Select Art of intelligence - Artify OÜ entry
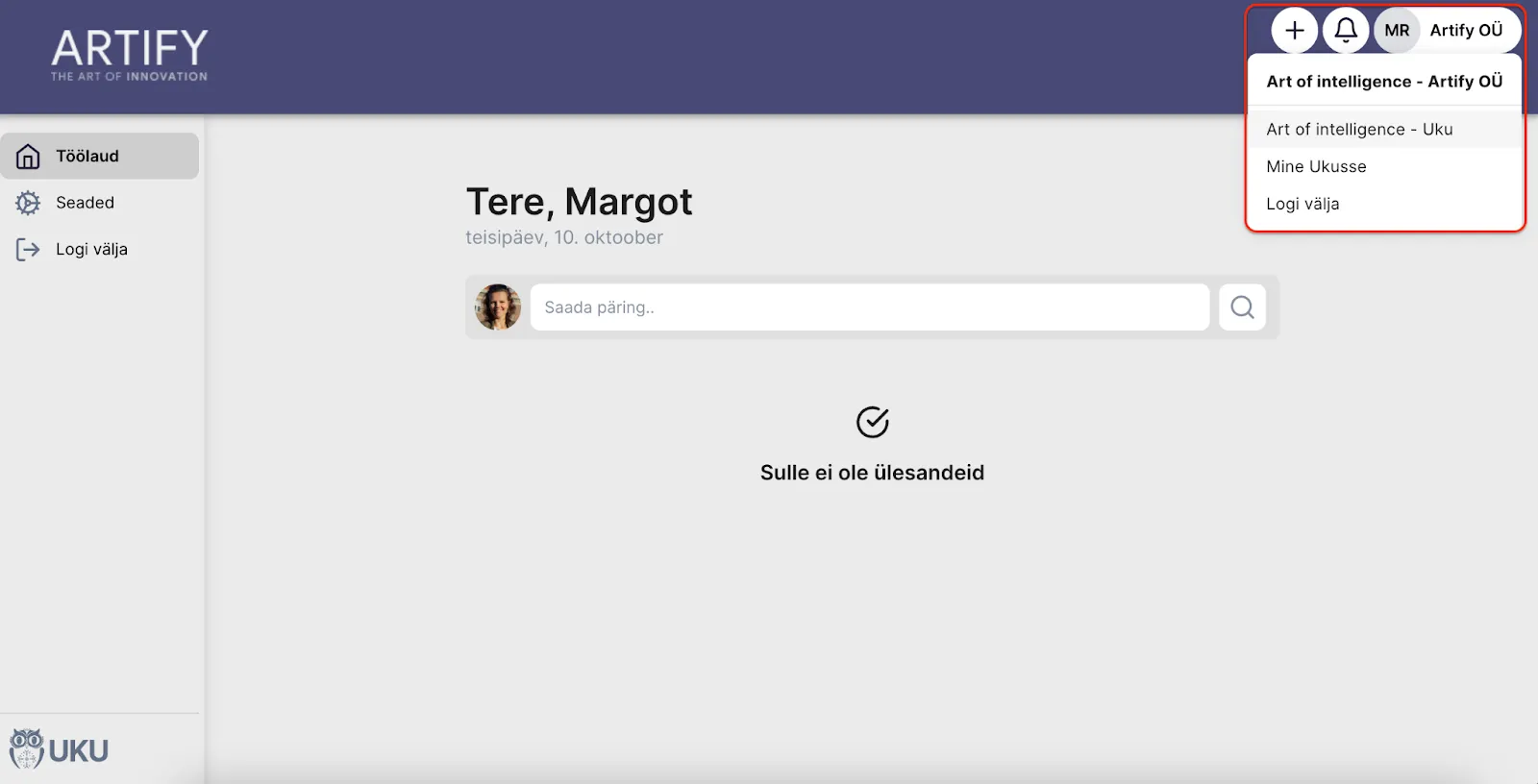Viewport: 1538px width, 784px height. [x=1384, y=82]
